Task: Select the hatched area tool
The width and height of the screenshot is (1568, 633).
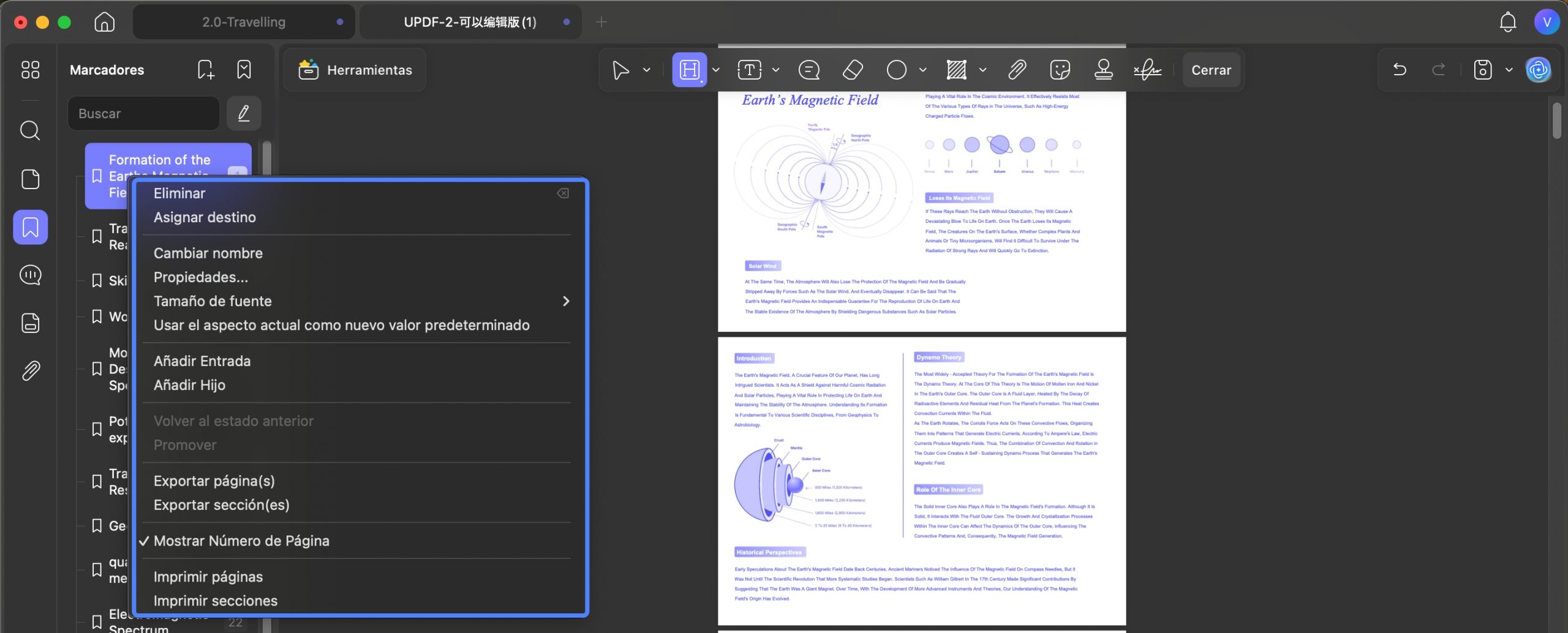Action: 957,70
